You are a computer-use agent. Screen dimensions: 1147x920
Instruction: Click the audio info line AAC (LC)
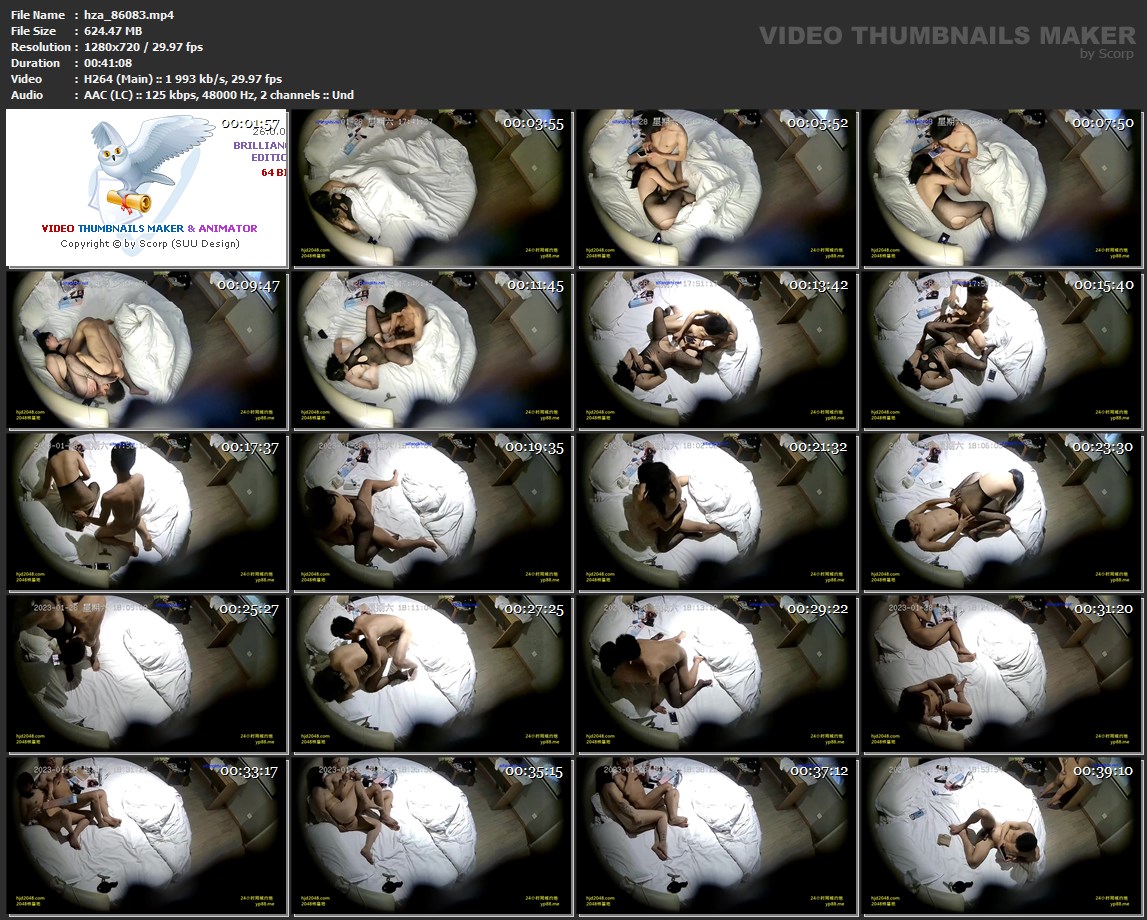coord(219,95)
